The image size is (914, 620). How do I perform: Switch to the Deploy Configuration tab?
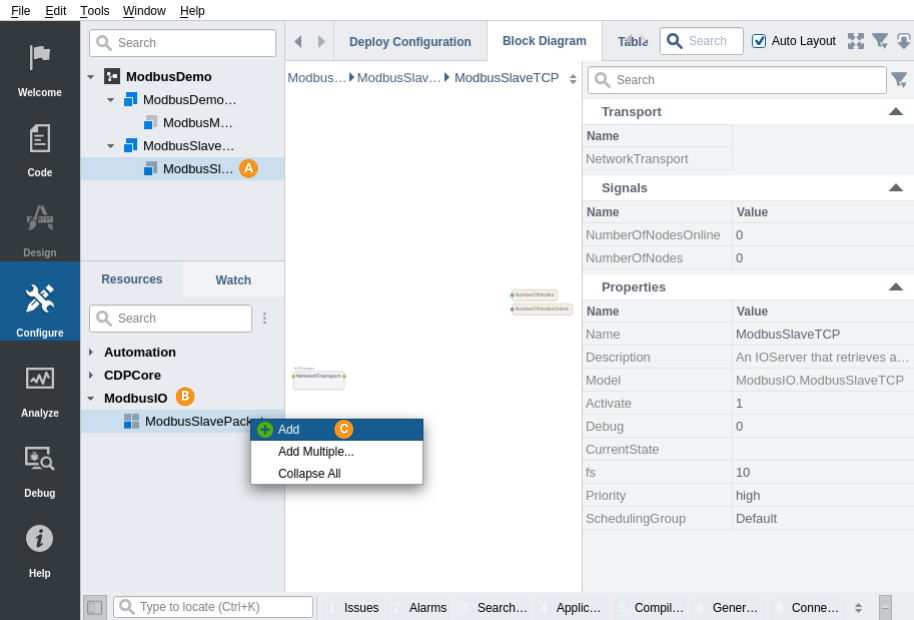tap(410, 42)
